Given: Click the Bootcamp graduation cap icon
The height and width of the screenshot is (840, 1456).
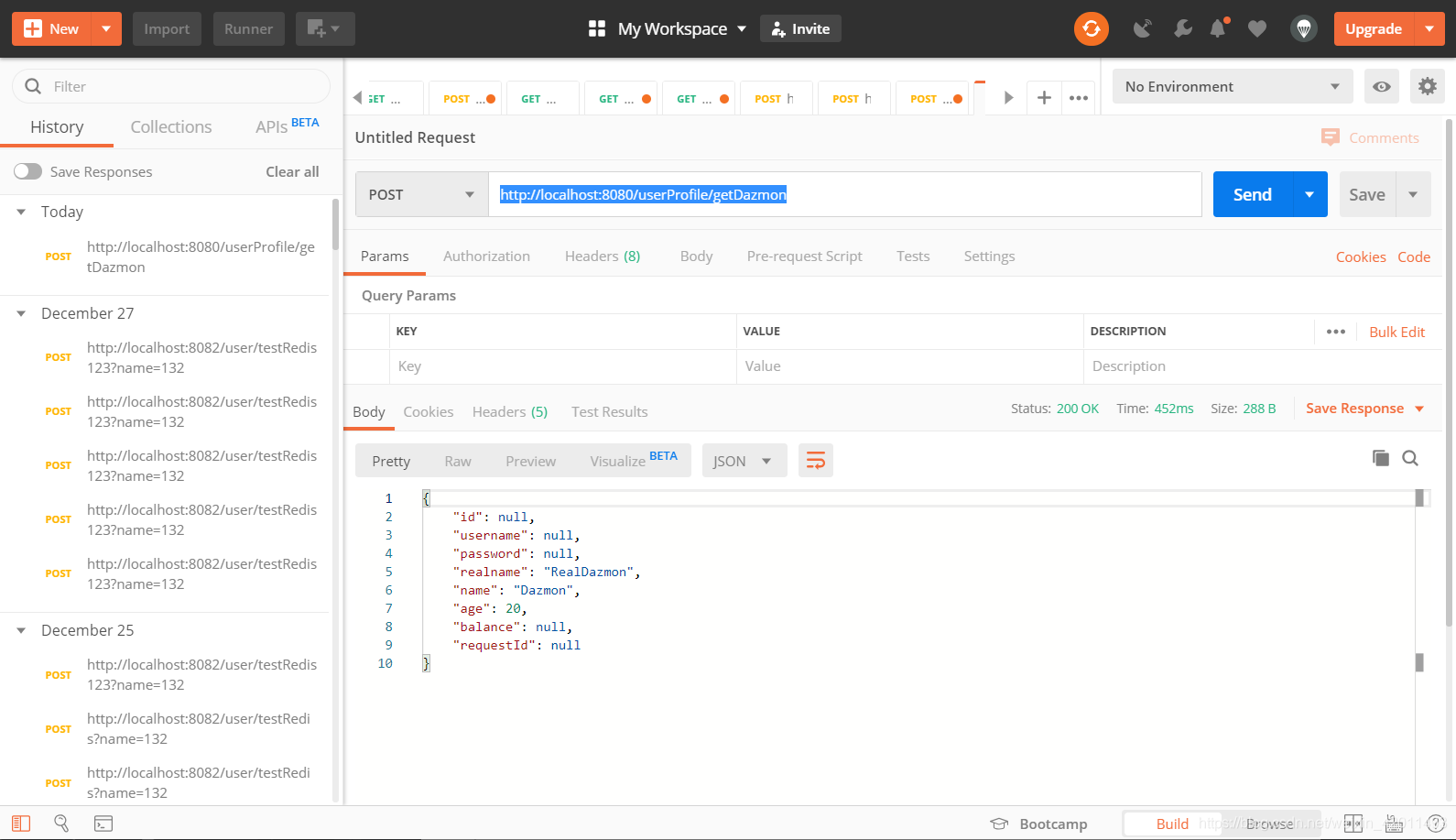Looking at the screenshot, I should coord(999,824).
